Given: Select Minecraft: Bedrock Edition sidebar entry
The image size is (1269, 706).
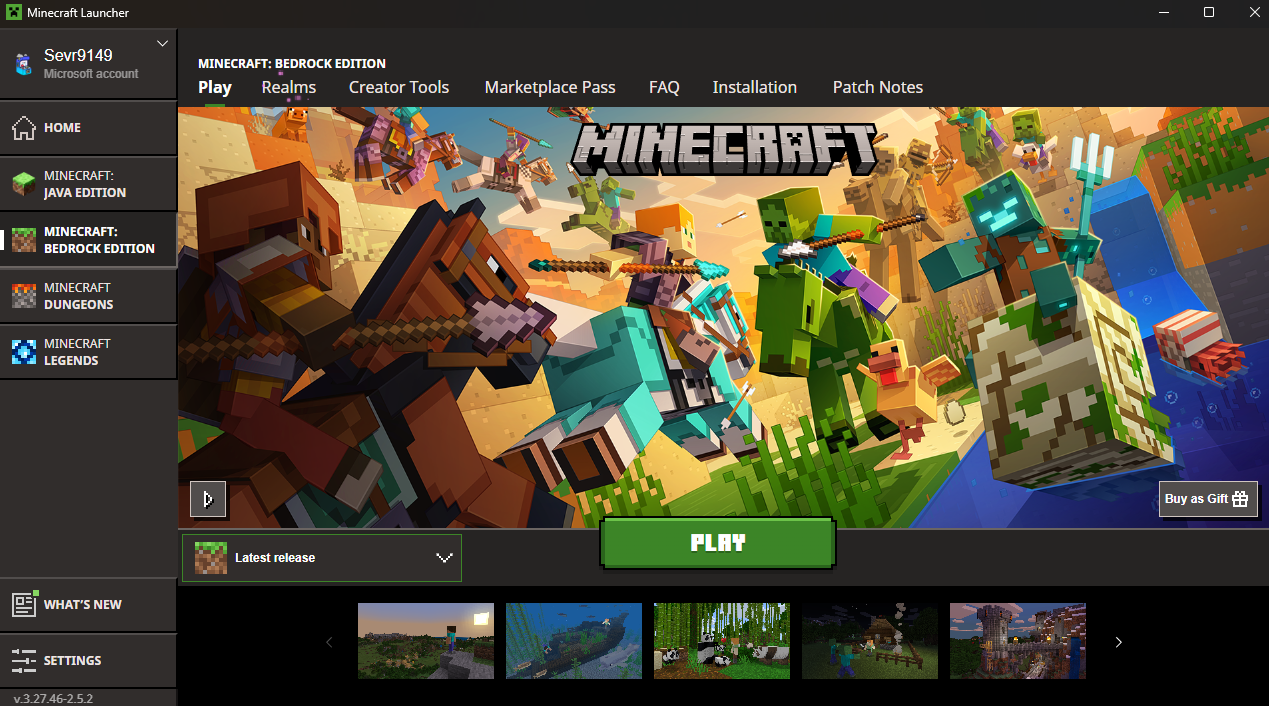Looking at the screenshot, I should pos(88,240).
